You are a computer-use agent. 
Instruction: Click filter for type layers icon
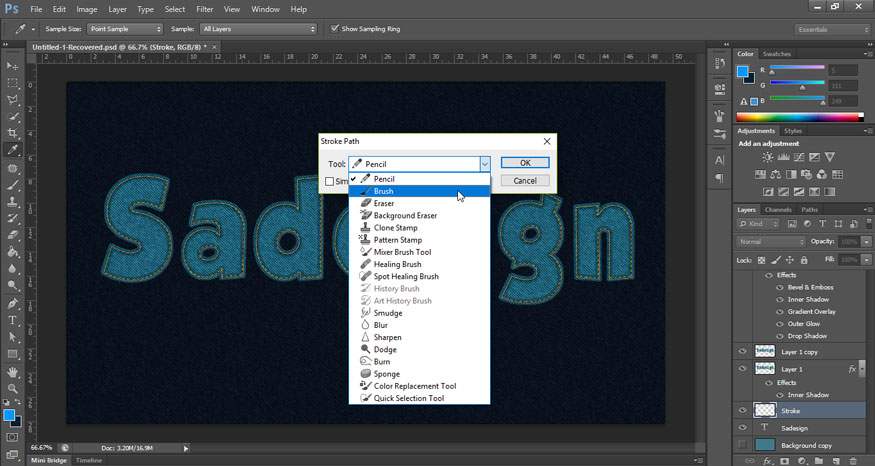[823, 224]
